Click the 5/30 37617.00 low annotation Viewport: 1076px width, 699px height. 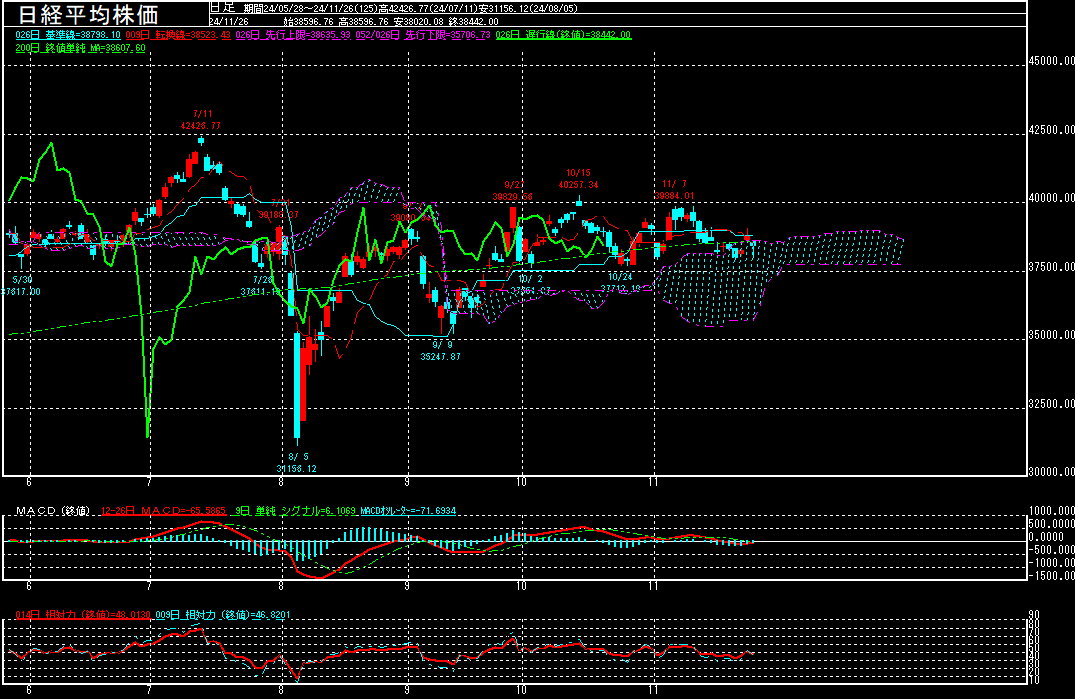pos(22,285)
